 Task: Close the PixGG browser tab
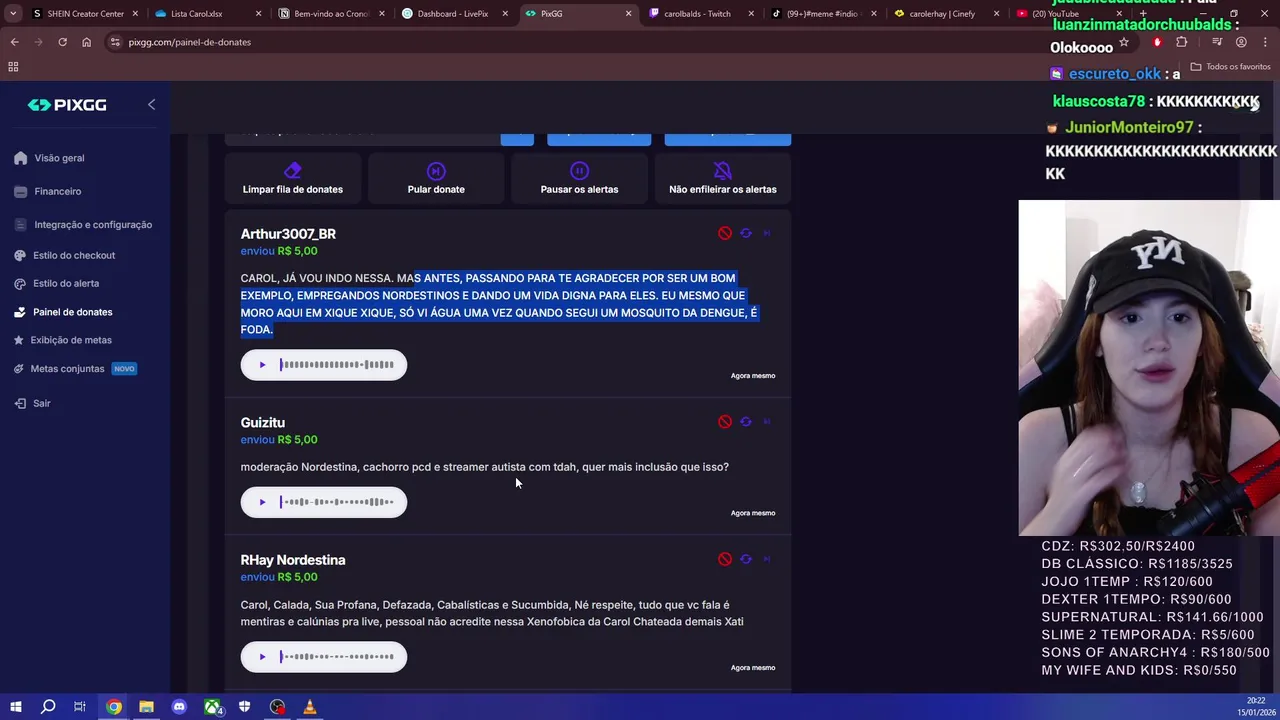coord(628,14)
